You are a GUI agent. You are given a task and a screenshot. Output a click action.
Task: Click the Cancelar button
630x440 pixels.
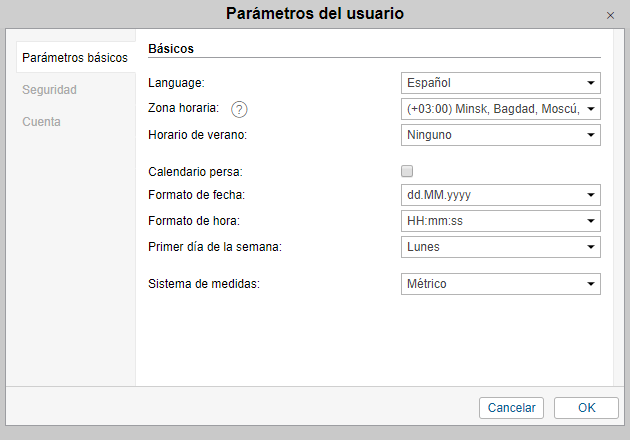click(x=511, y=408)
